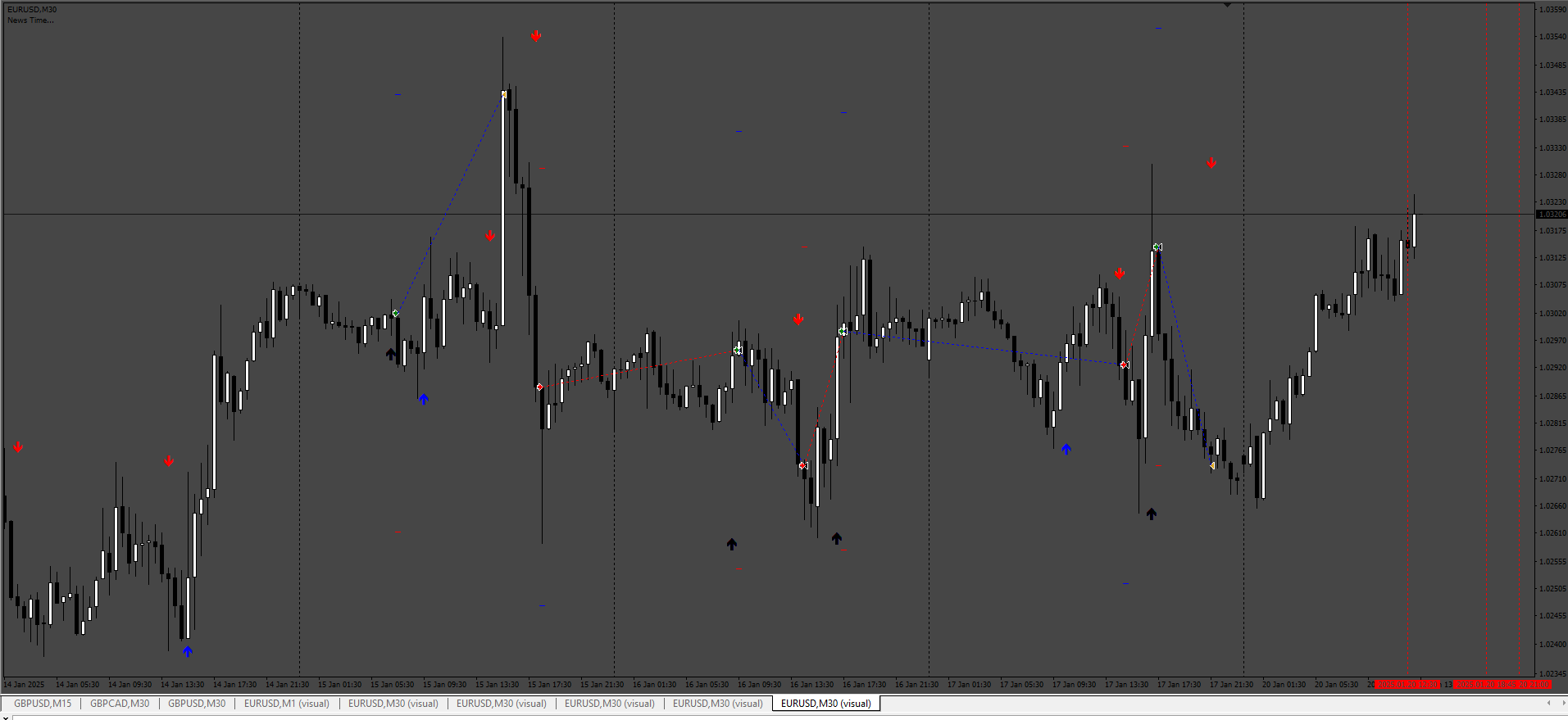This screenshot has height=720, width=1568.
Task: Select the GBPUSD,M30 chart tab
Action: 197,704
